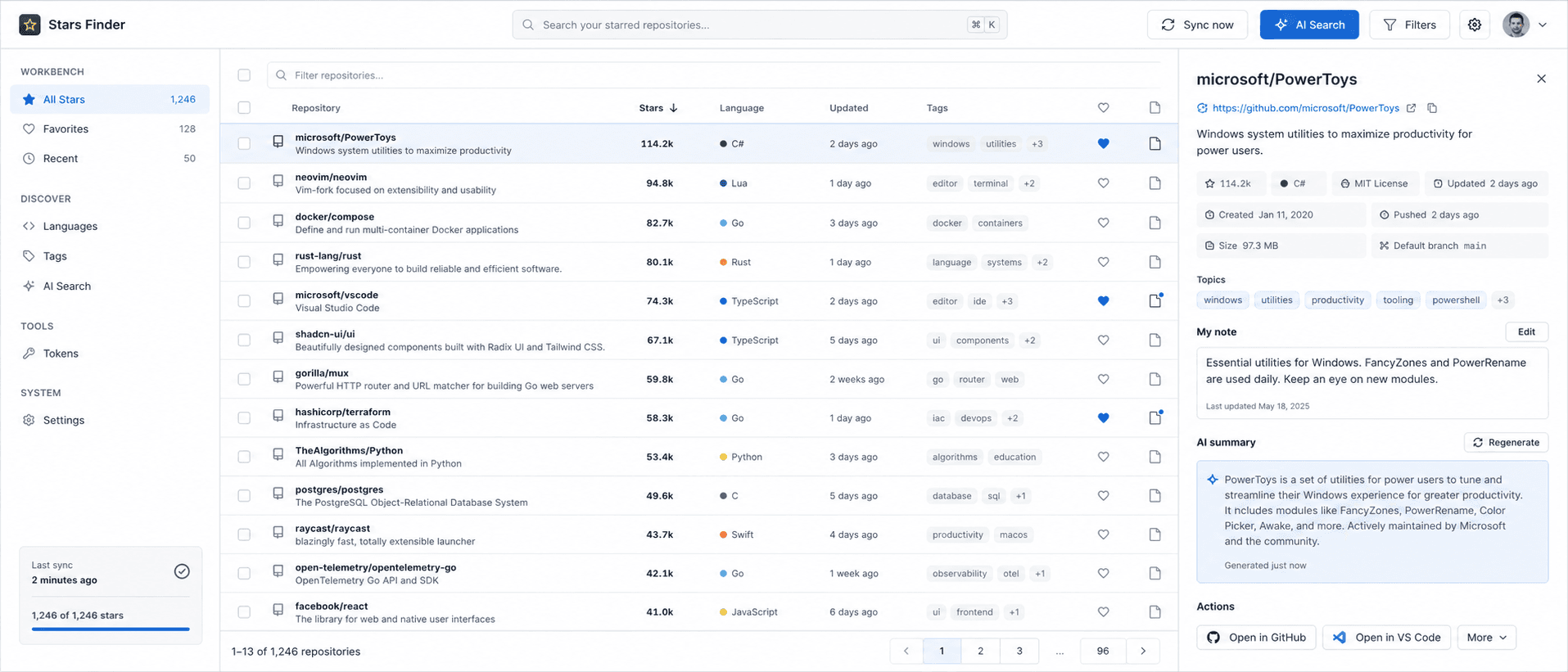Select the microsoft/PowerToys row checkbox

tap(244, 143)
